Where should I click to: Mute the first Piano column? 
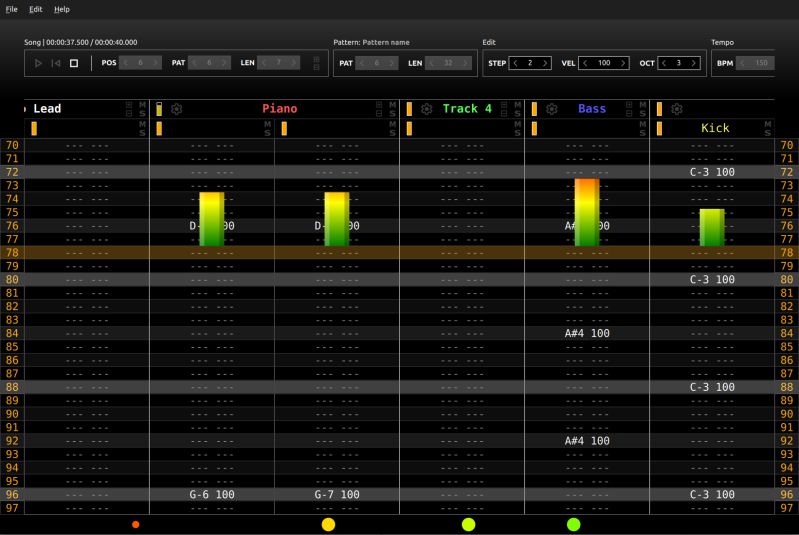(268, 124)
